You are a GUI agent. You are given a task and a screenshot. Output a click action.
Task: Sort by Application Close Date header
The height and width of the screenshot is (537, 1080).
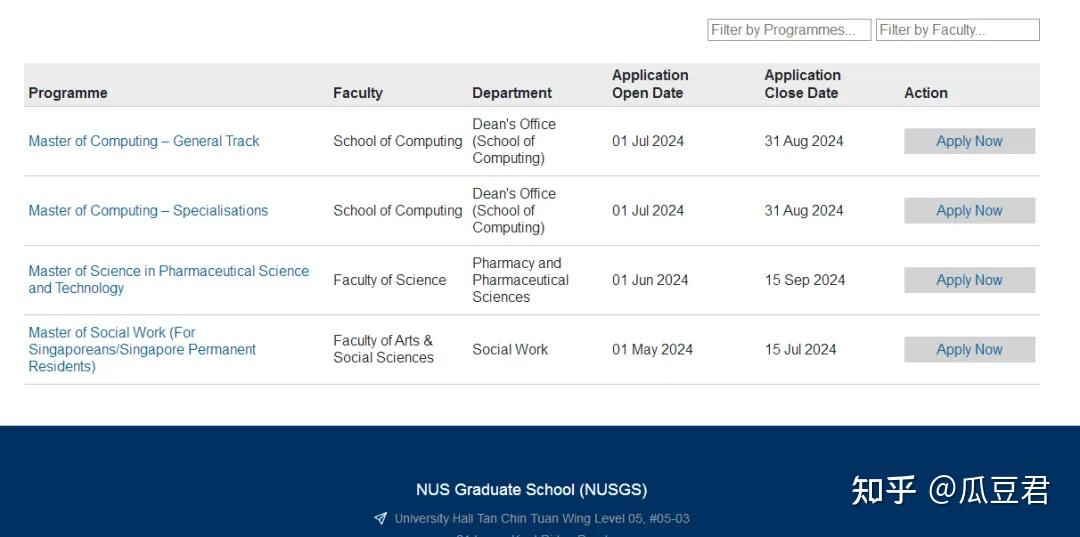pos(802,84)
